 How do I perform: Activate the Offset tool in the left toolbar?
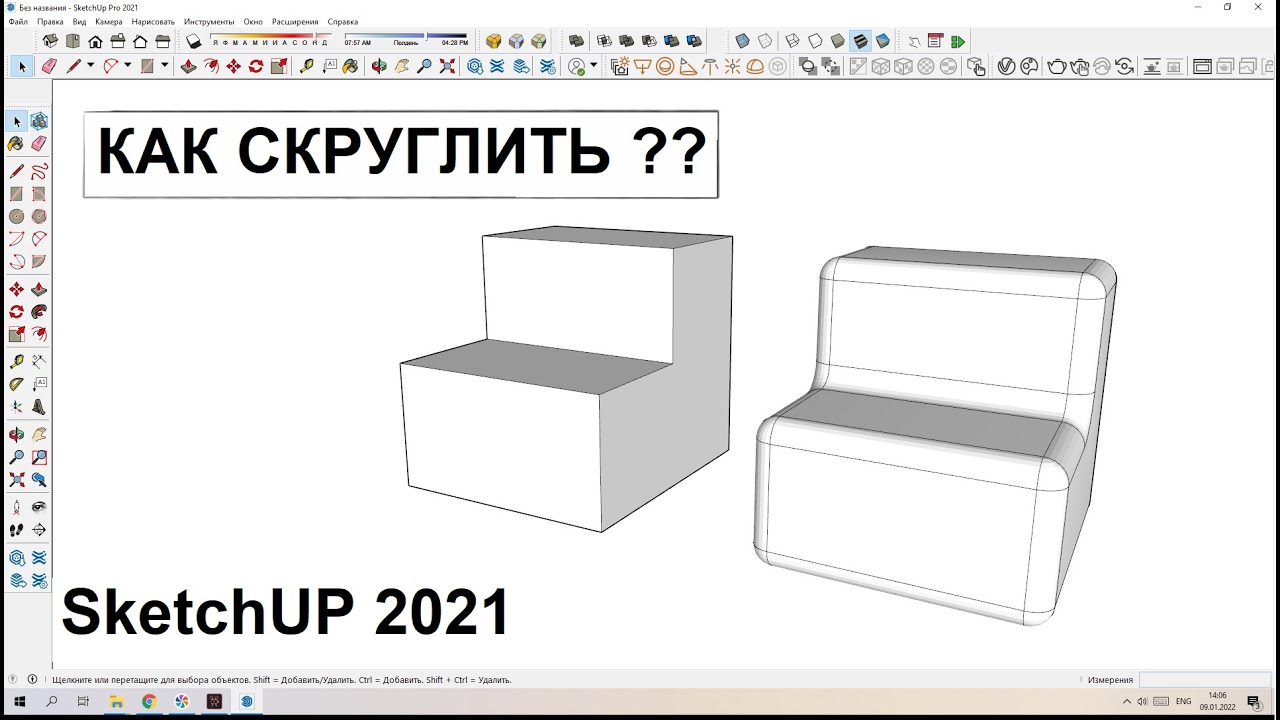coord(39,334)
